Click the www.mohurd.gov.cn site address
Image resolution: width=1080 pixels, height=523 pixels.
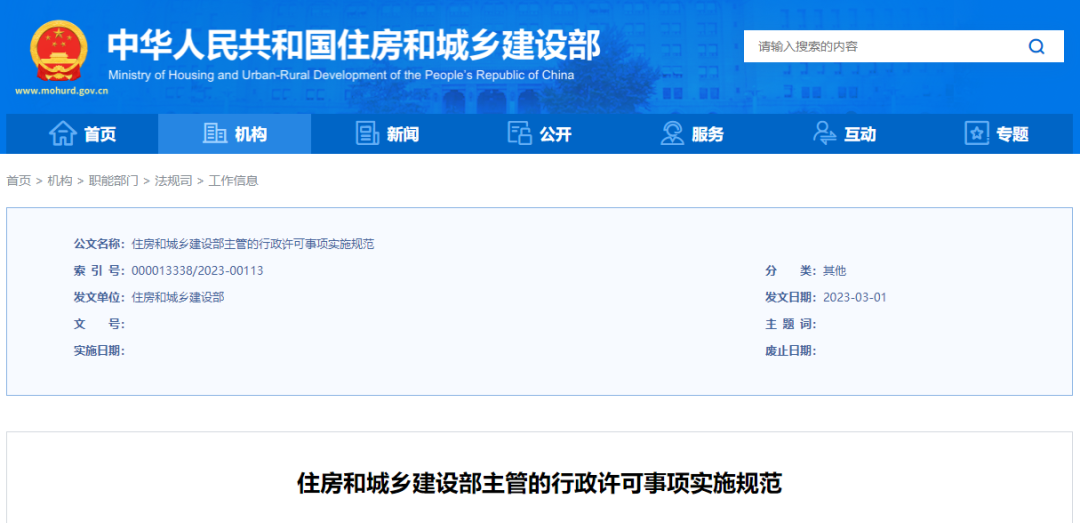point(61,91)
